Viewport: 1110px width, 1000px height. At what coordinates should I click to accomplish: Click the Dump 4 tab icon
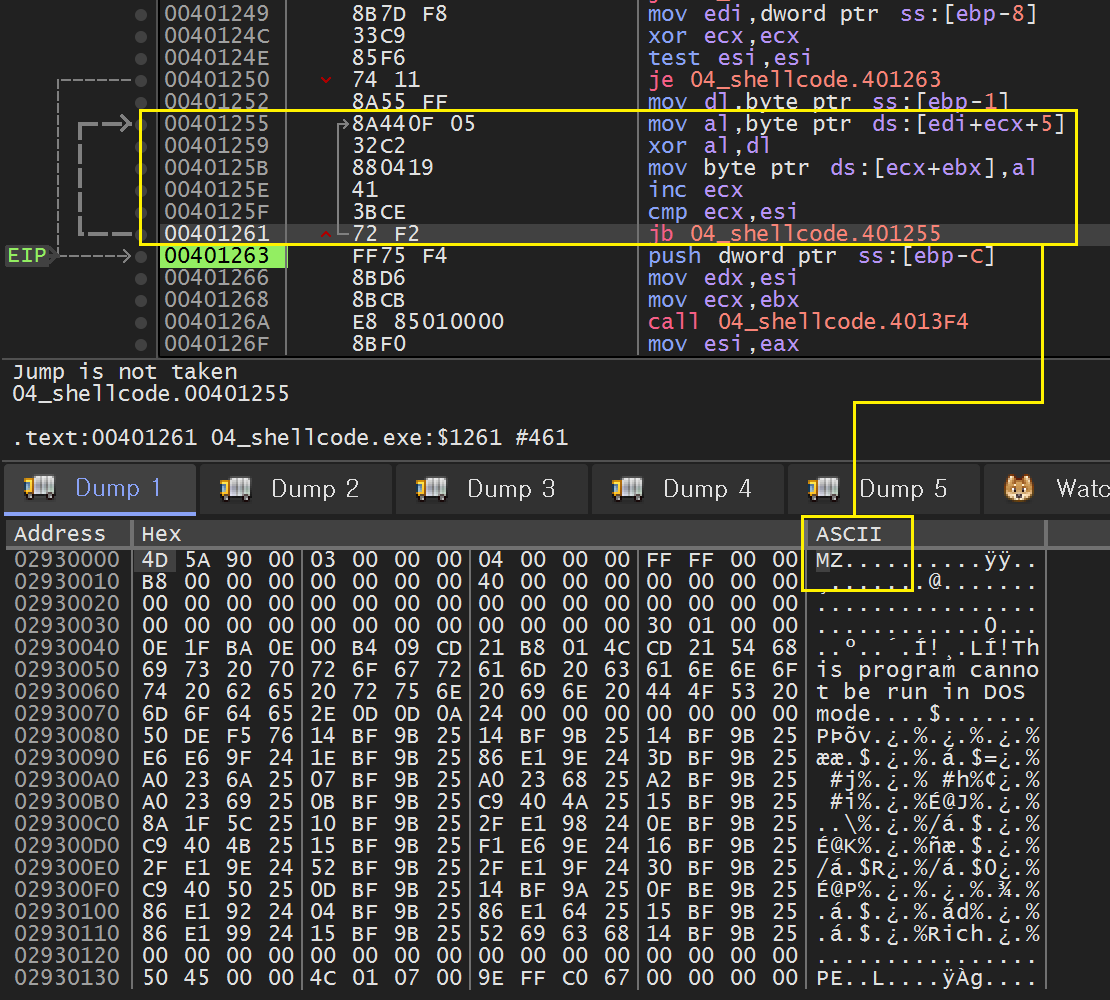click(627, 488)
